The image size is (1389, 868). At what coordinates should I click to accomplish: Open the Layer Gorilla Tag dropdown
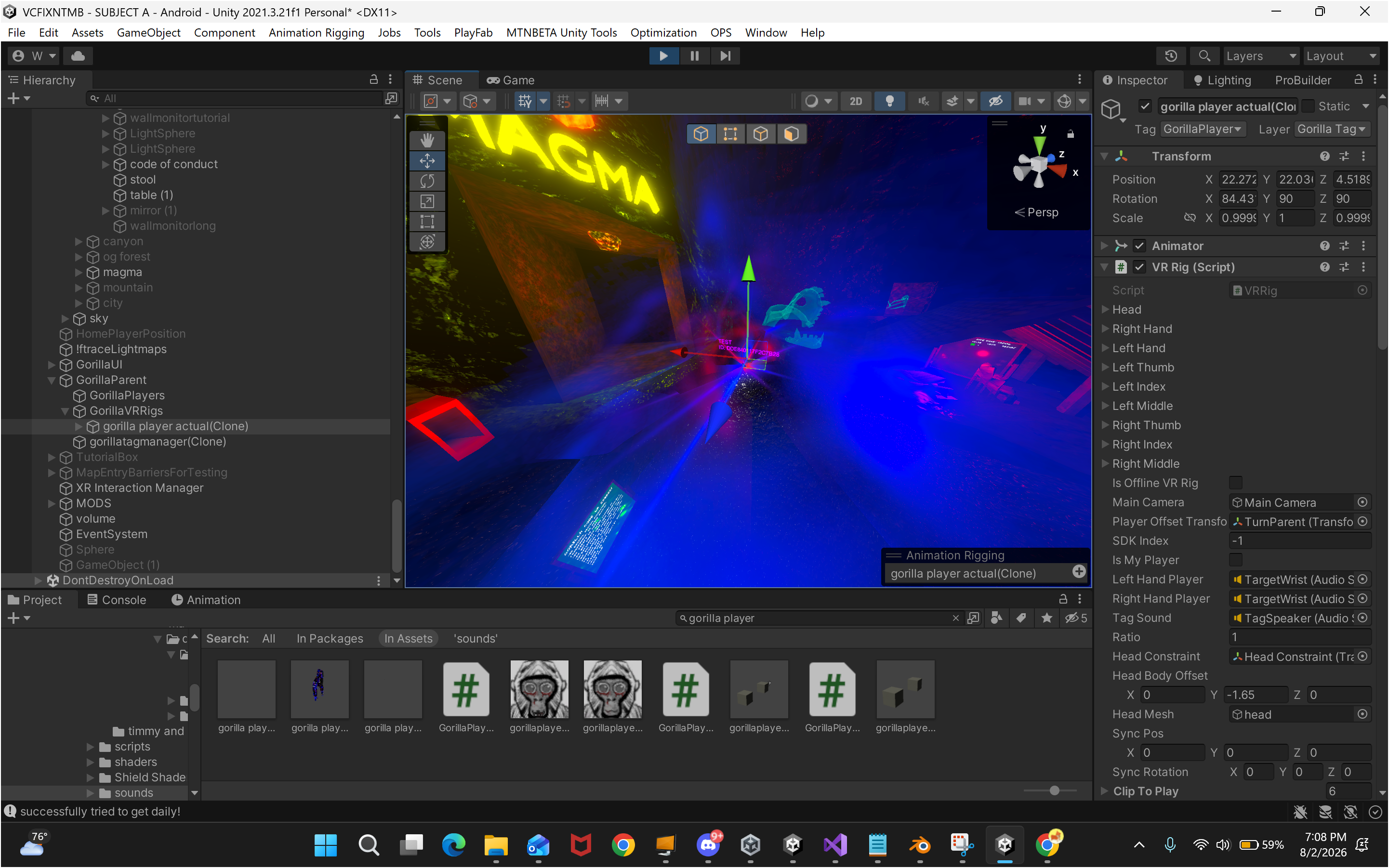click(x=1332, y=129)
